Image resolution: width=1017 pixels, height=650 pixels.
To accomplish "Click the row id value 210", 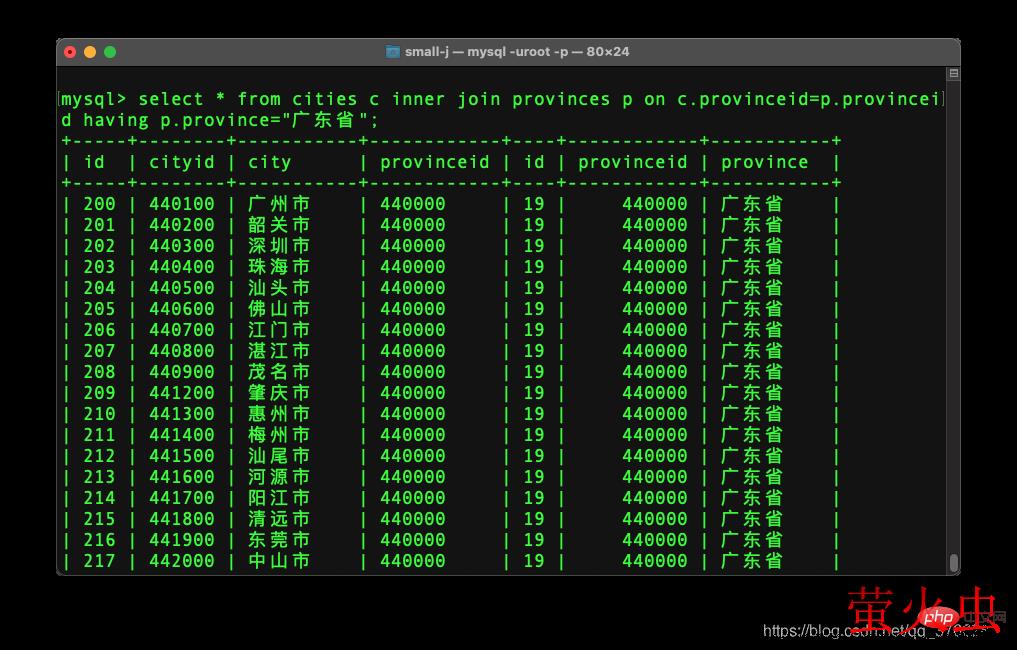I will point(99,414).
